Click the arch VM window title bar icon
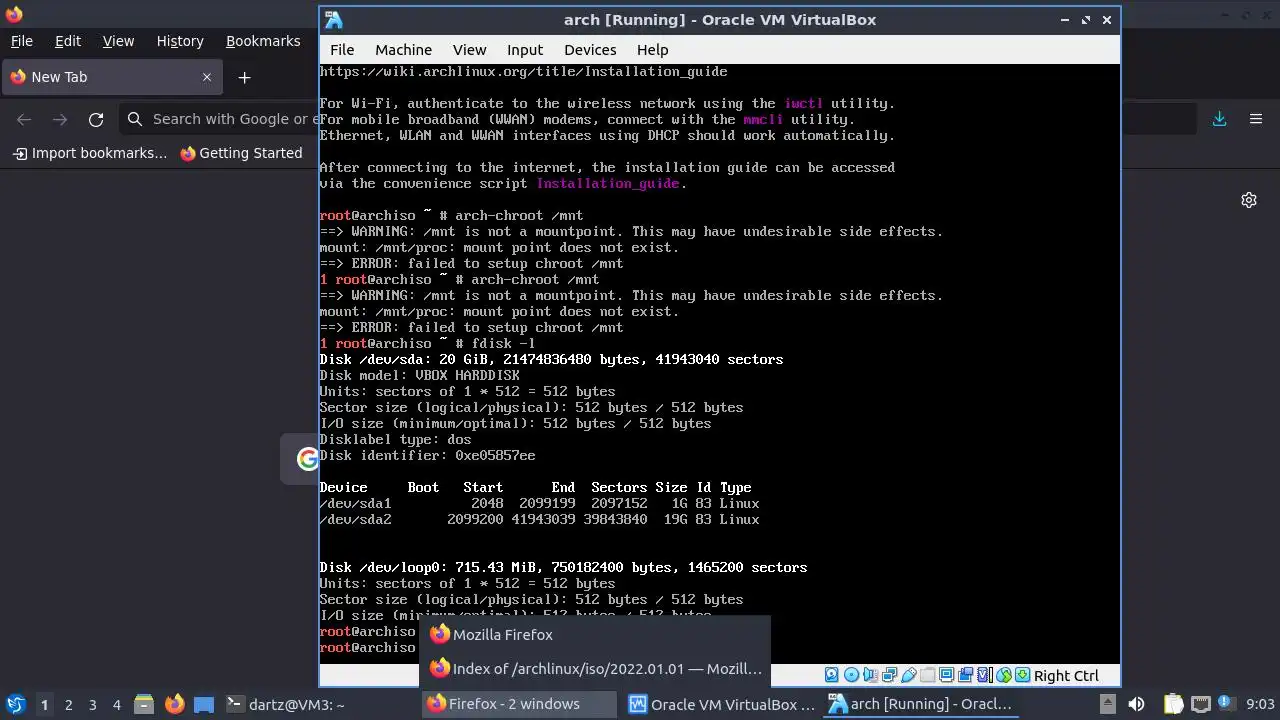1280x720 pixels. (x=334, y=20)
